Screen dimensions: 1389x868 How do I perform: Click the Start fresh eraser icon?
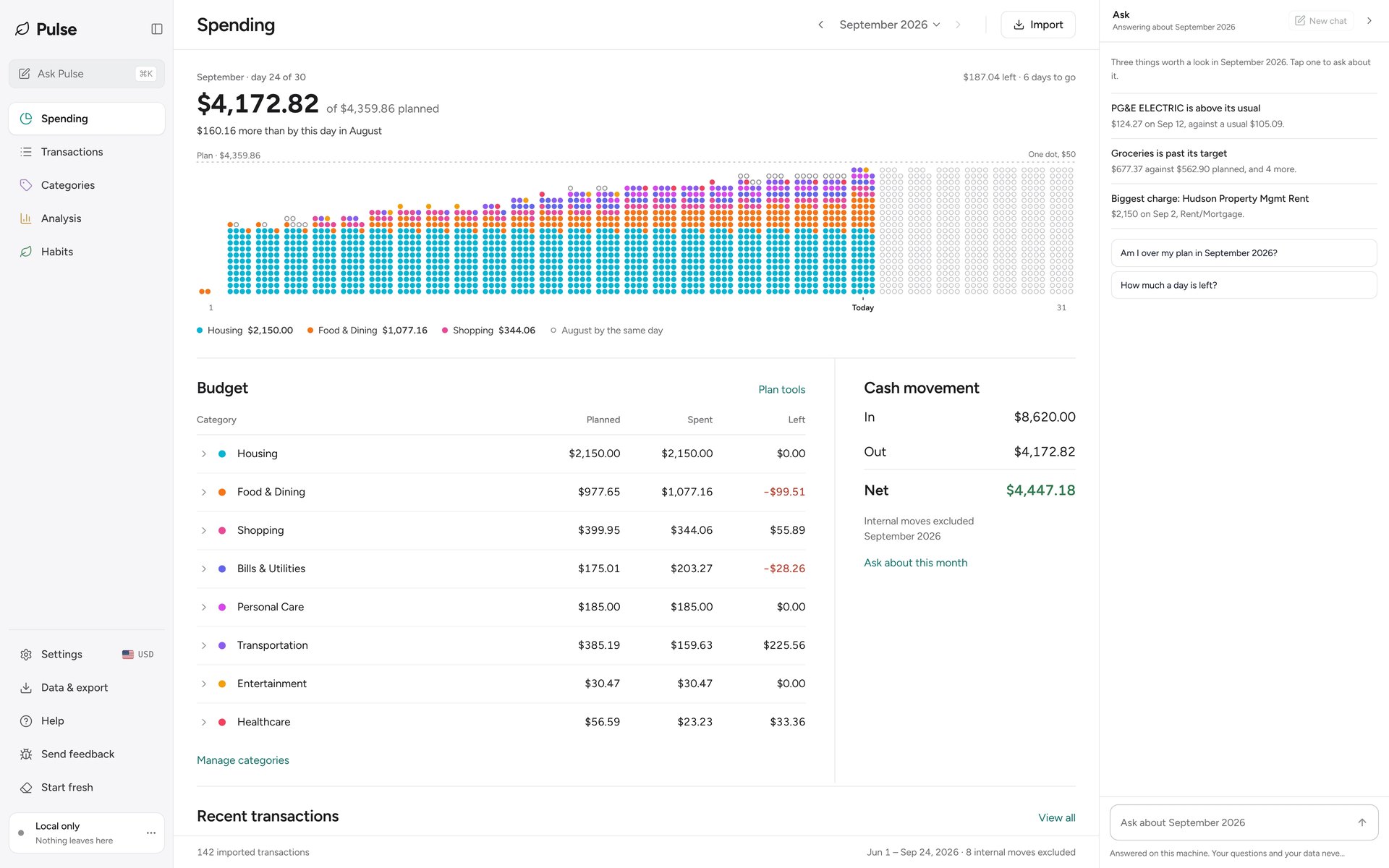click(26, 788)
